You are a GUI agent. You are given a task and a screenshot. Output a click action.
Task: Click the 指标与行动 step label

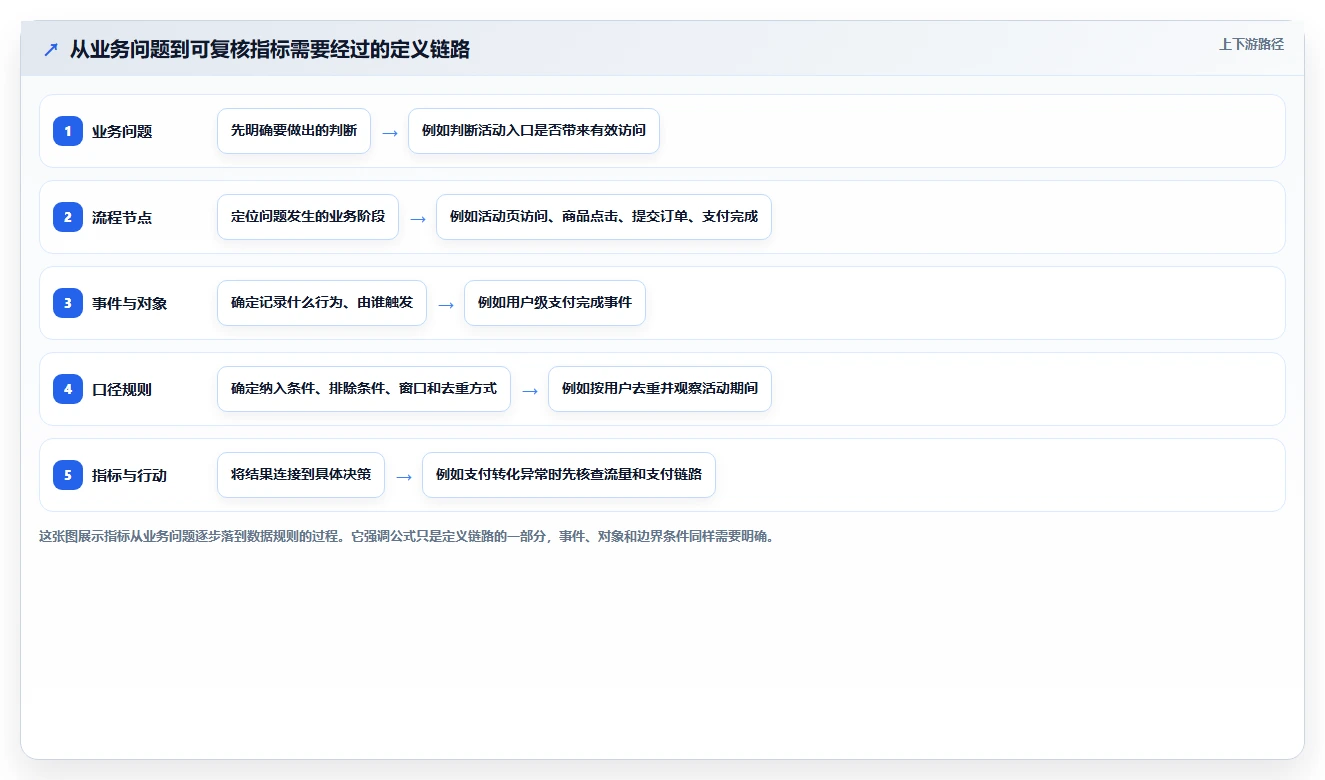[129, 475]
